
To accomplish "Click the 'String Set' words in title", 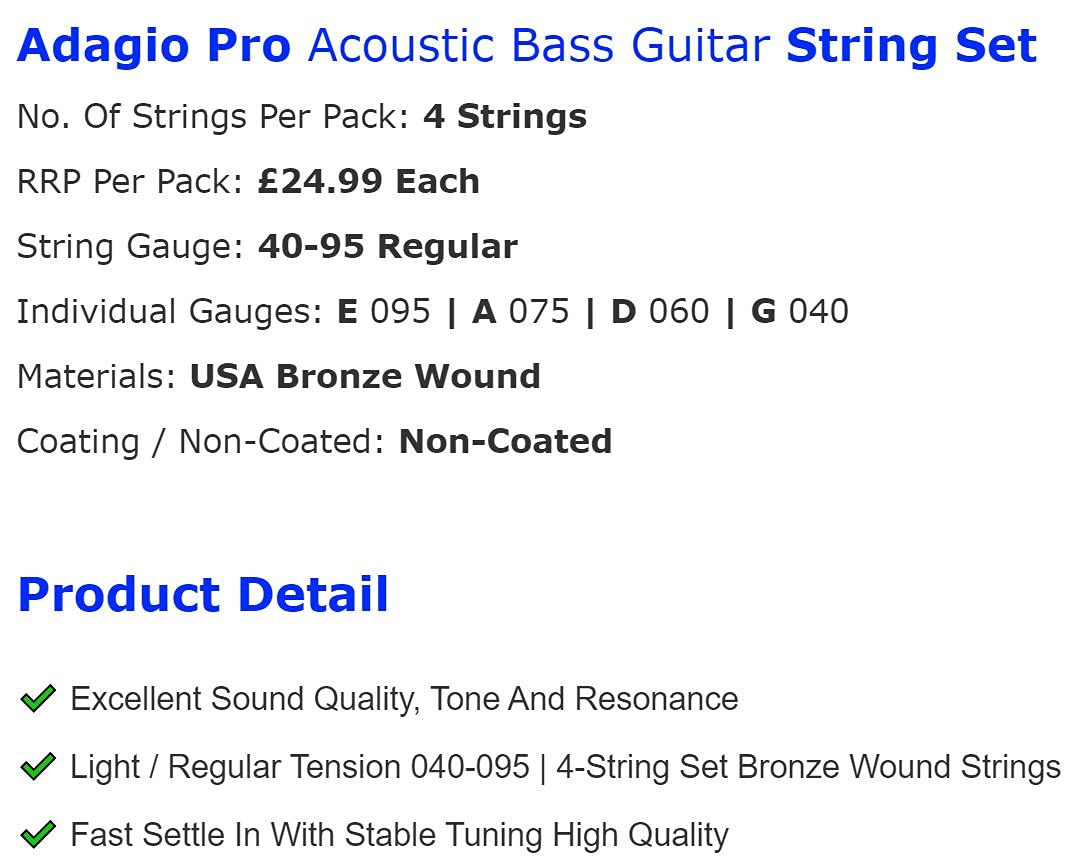I will [911, 46].
